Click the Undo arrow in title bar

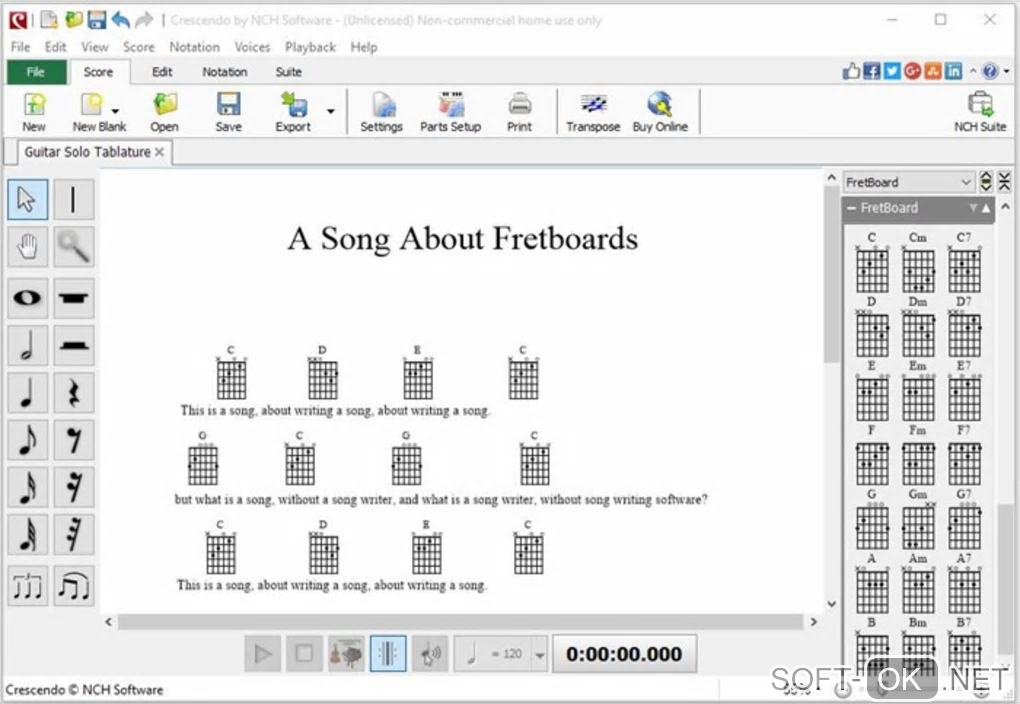click(x=120, y=20)
